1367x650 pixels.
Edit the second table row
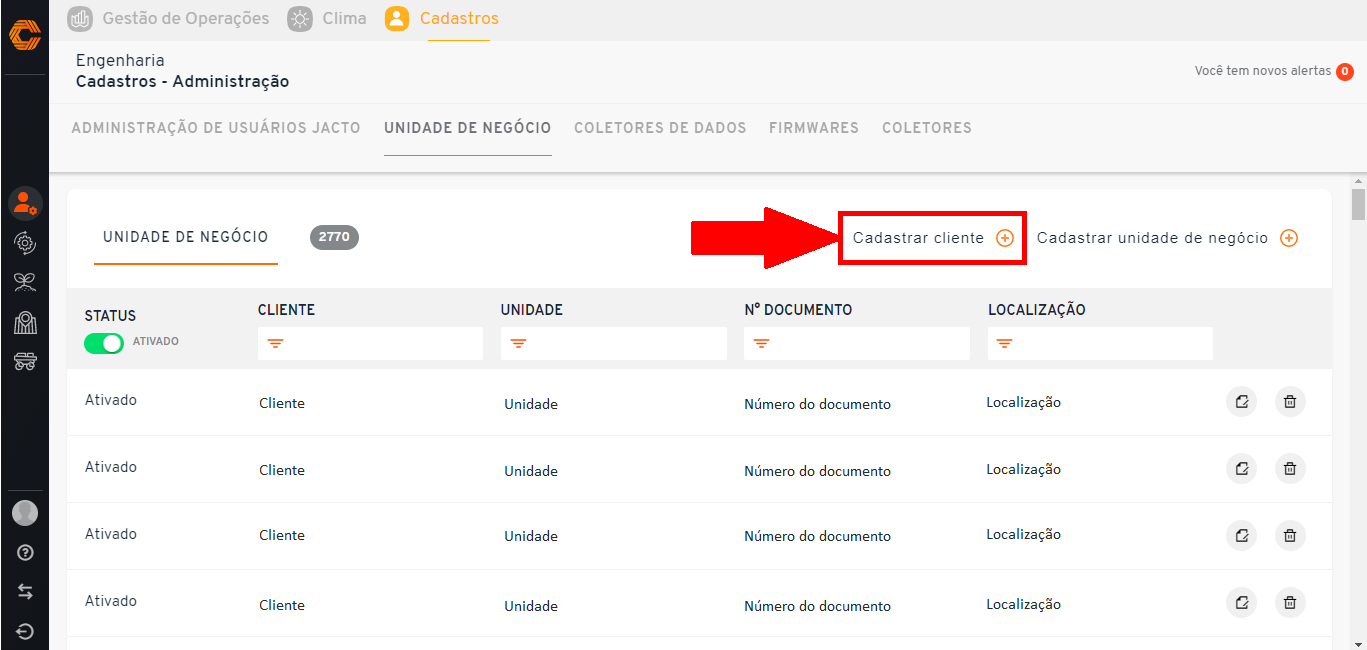pos(1241,468)
